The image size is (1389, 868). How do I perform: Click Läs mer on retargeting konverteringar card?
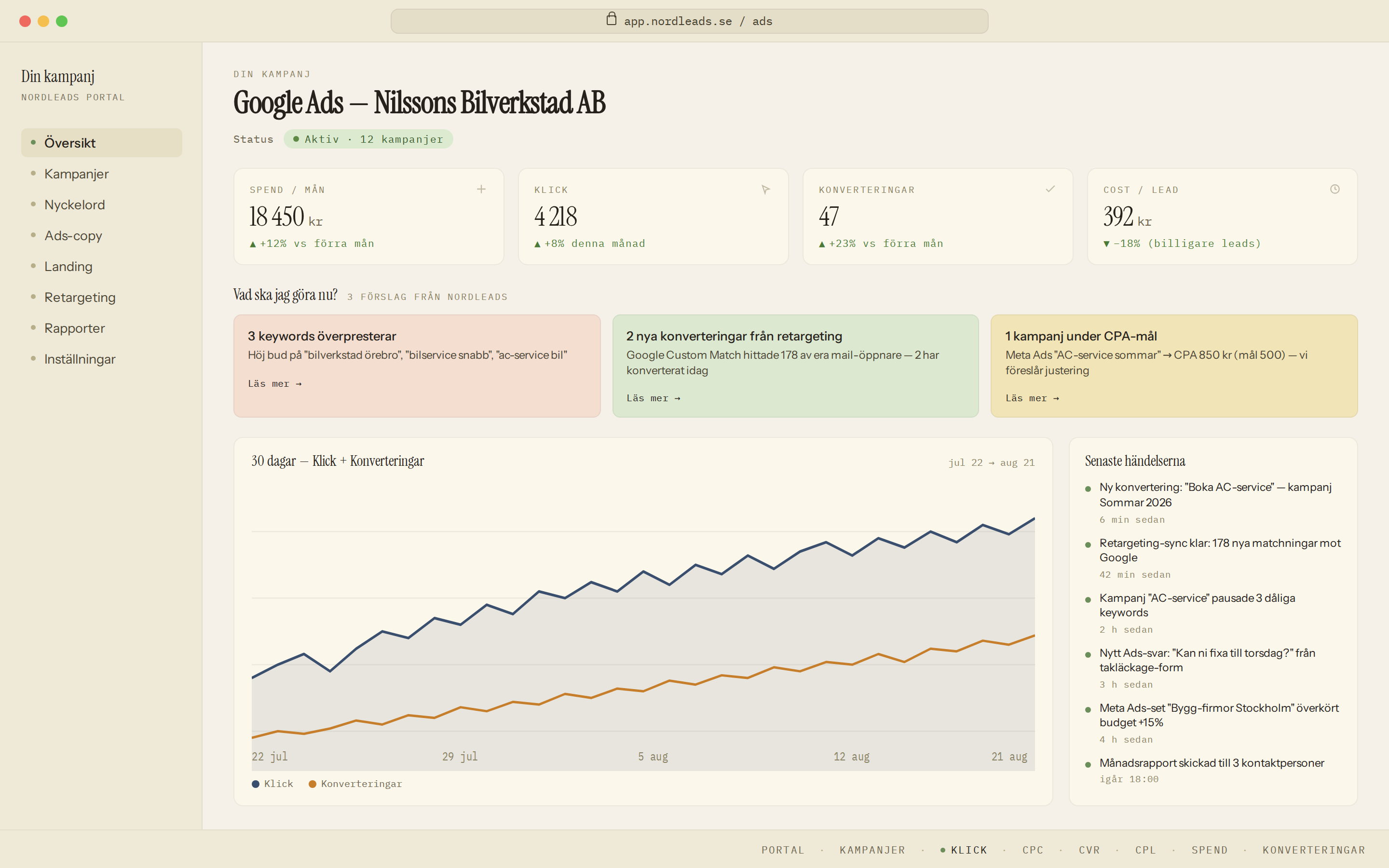pos(653,398)
